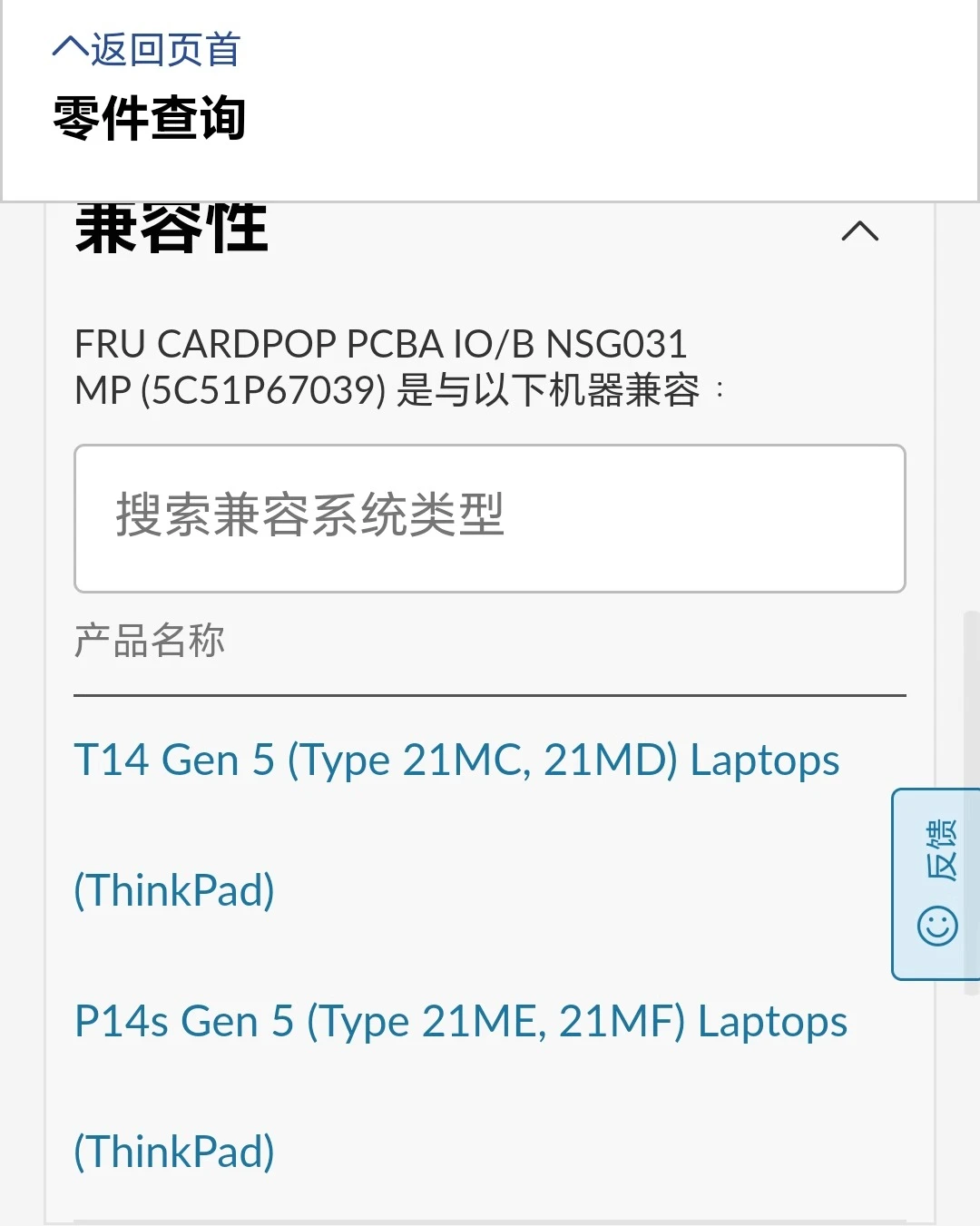This screenshot has width=980, height=1226.
Task: Click the smiley face feedback icon
Action: click(937, 927)
